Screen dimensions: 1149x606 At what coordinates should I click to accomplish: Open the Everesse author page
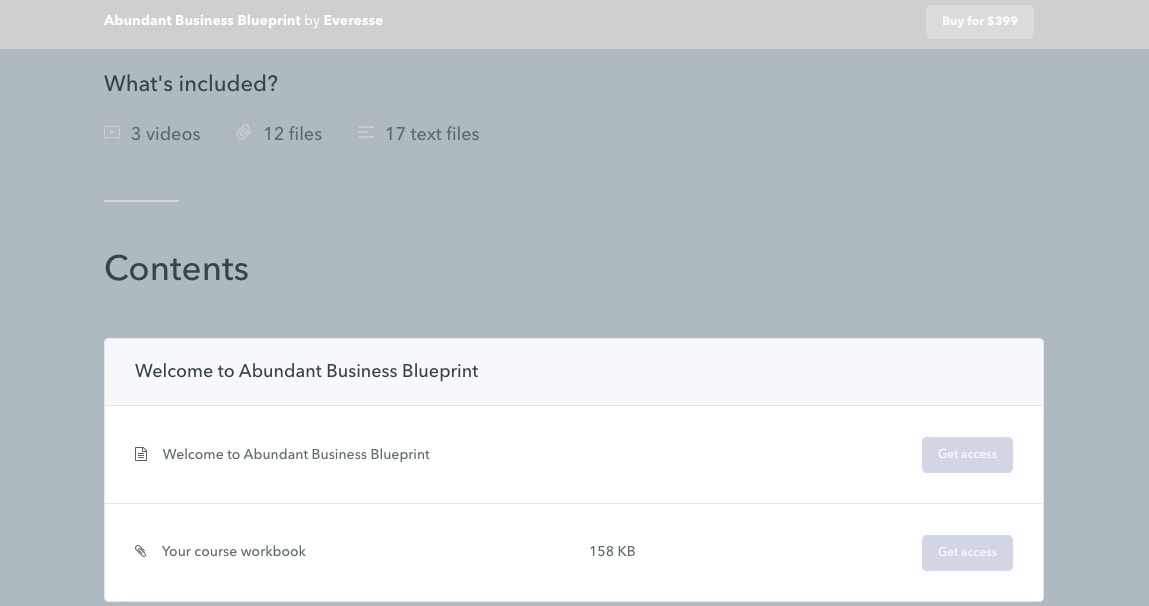point(353,20)
